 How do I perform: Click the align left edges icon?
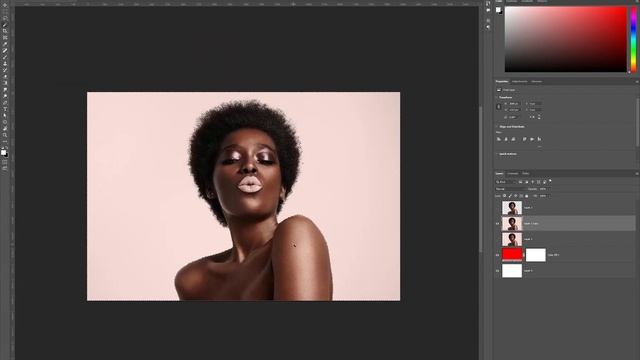(x=499, y=139)
